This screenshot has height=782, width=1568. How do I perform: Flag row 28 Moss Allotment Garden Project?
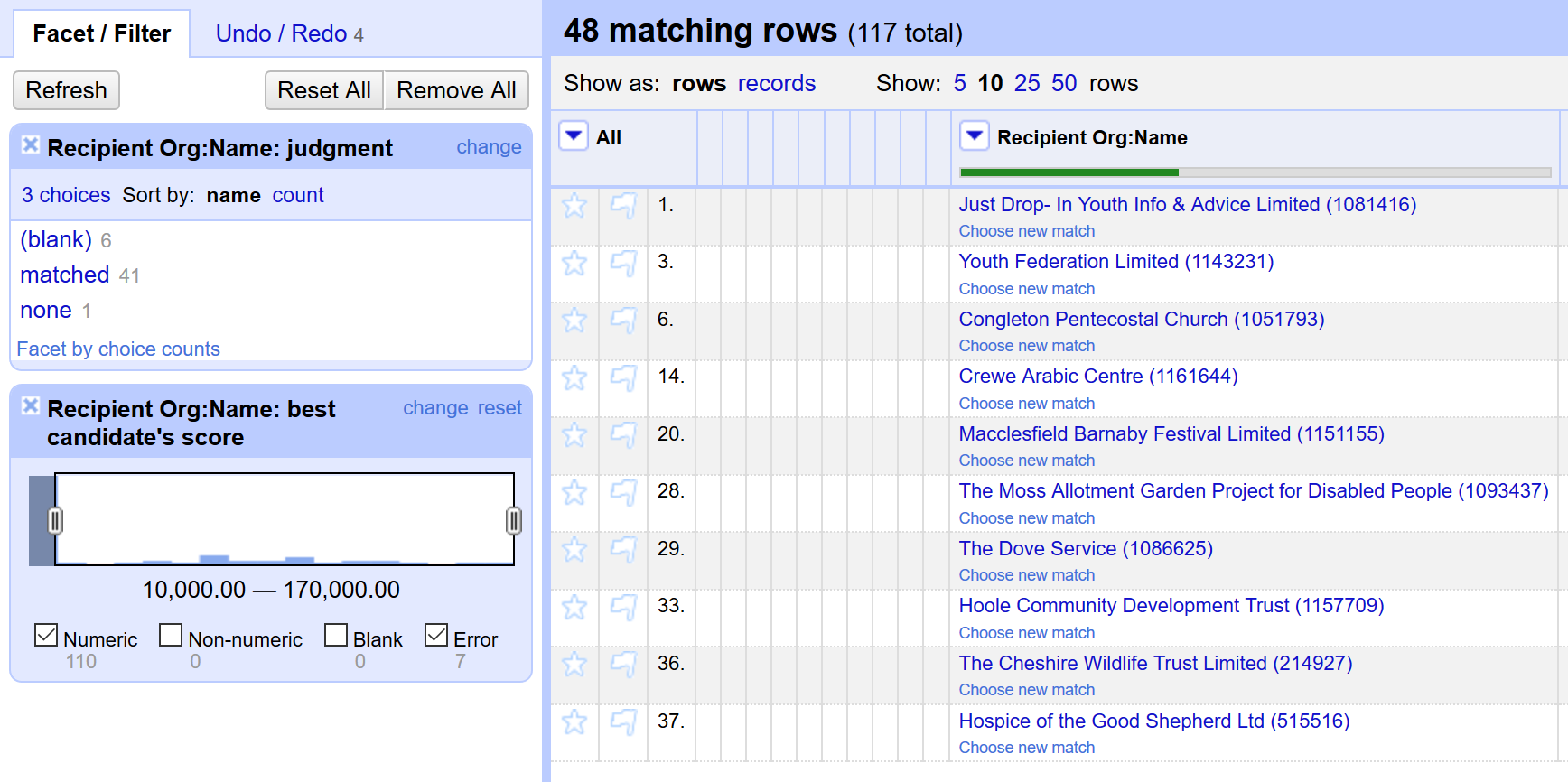(x=623, y=493)
